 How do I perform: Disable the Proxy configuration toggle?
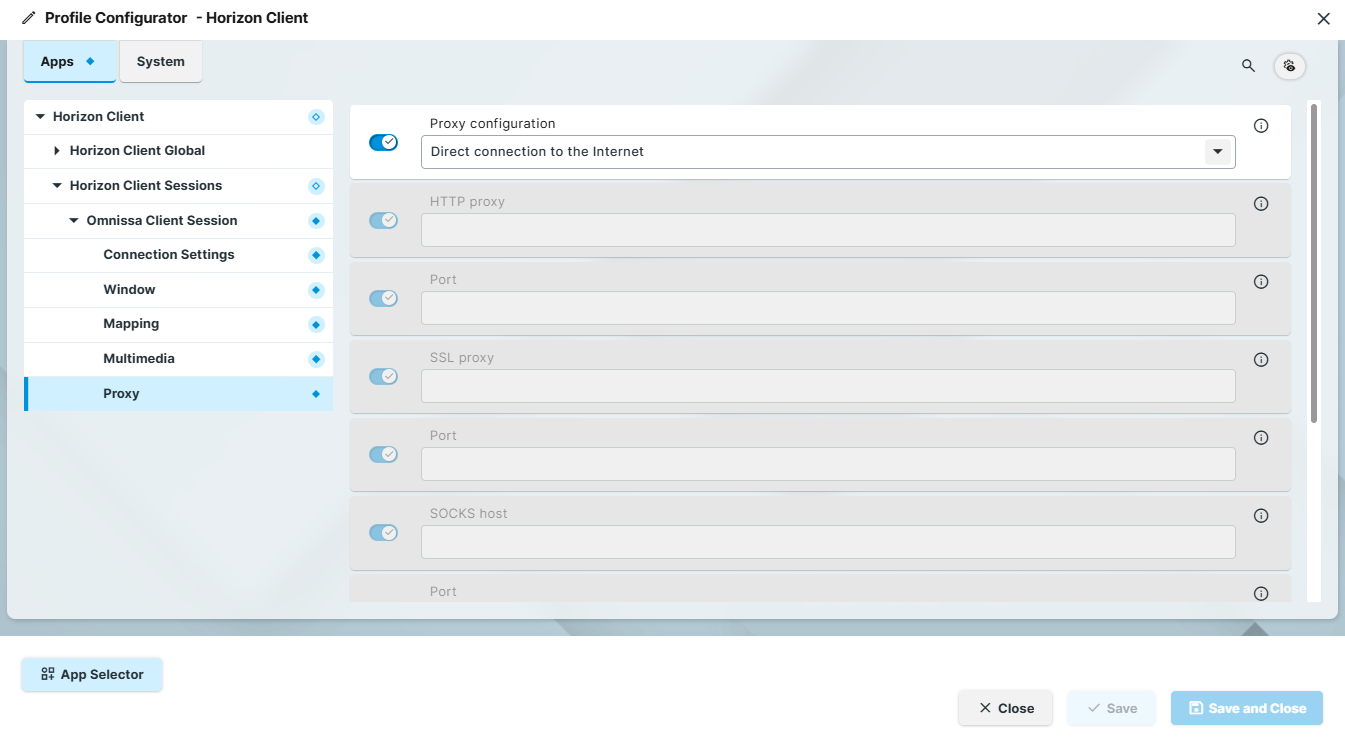coord(383,142)
